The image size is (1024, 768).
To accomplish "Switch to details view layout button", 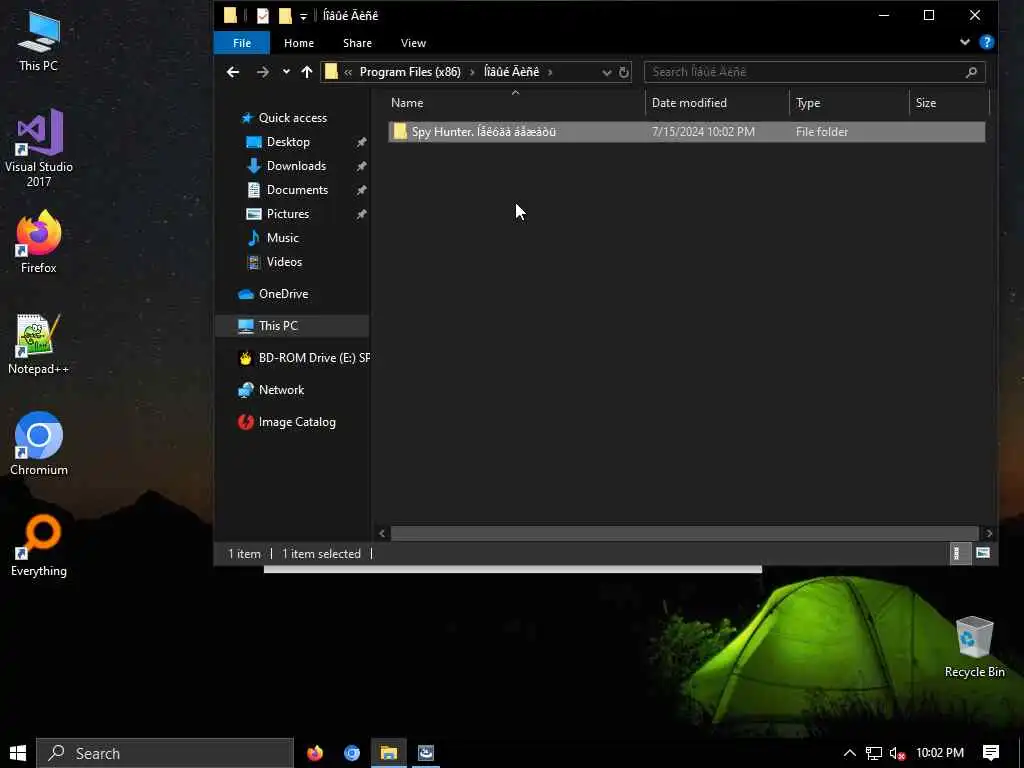I will point(958,554).
